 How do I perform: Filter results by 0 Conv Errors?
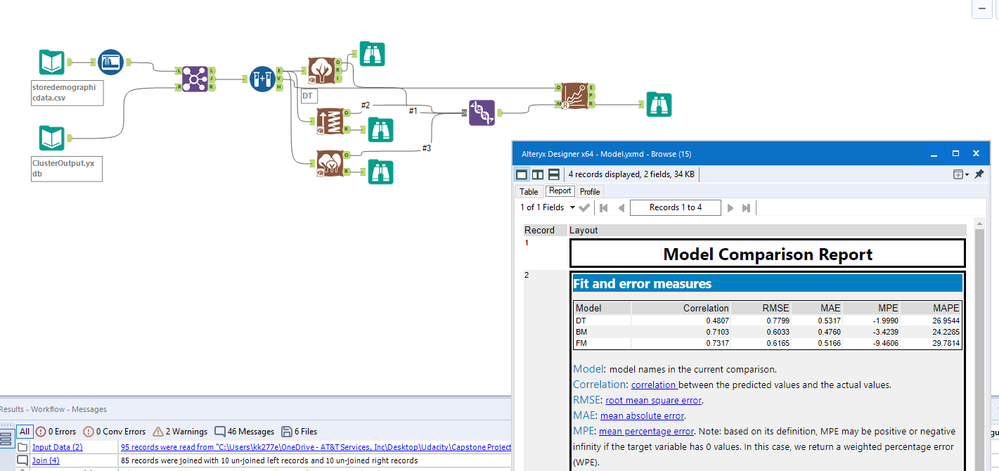pyautogui.click(x=114, y=431)
